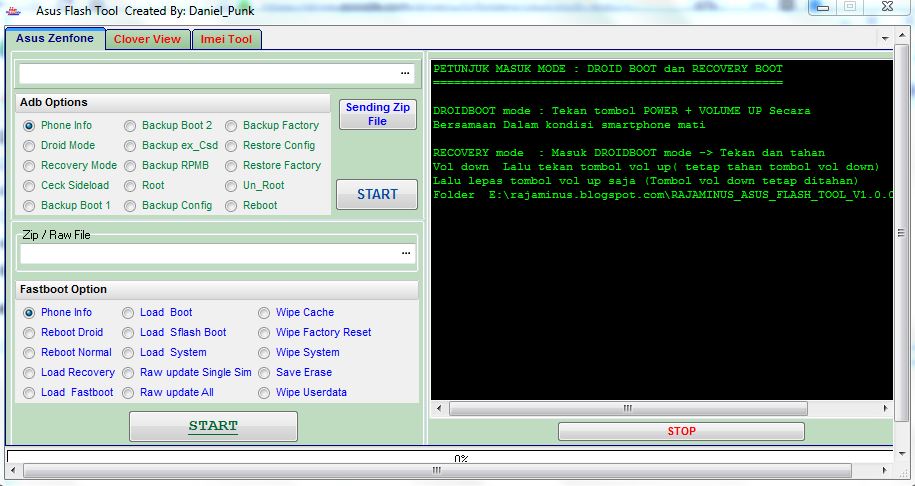Select Load Recovery radio button
915x486 pixels.
[29, 373]
